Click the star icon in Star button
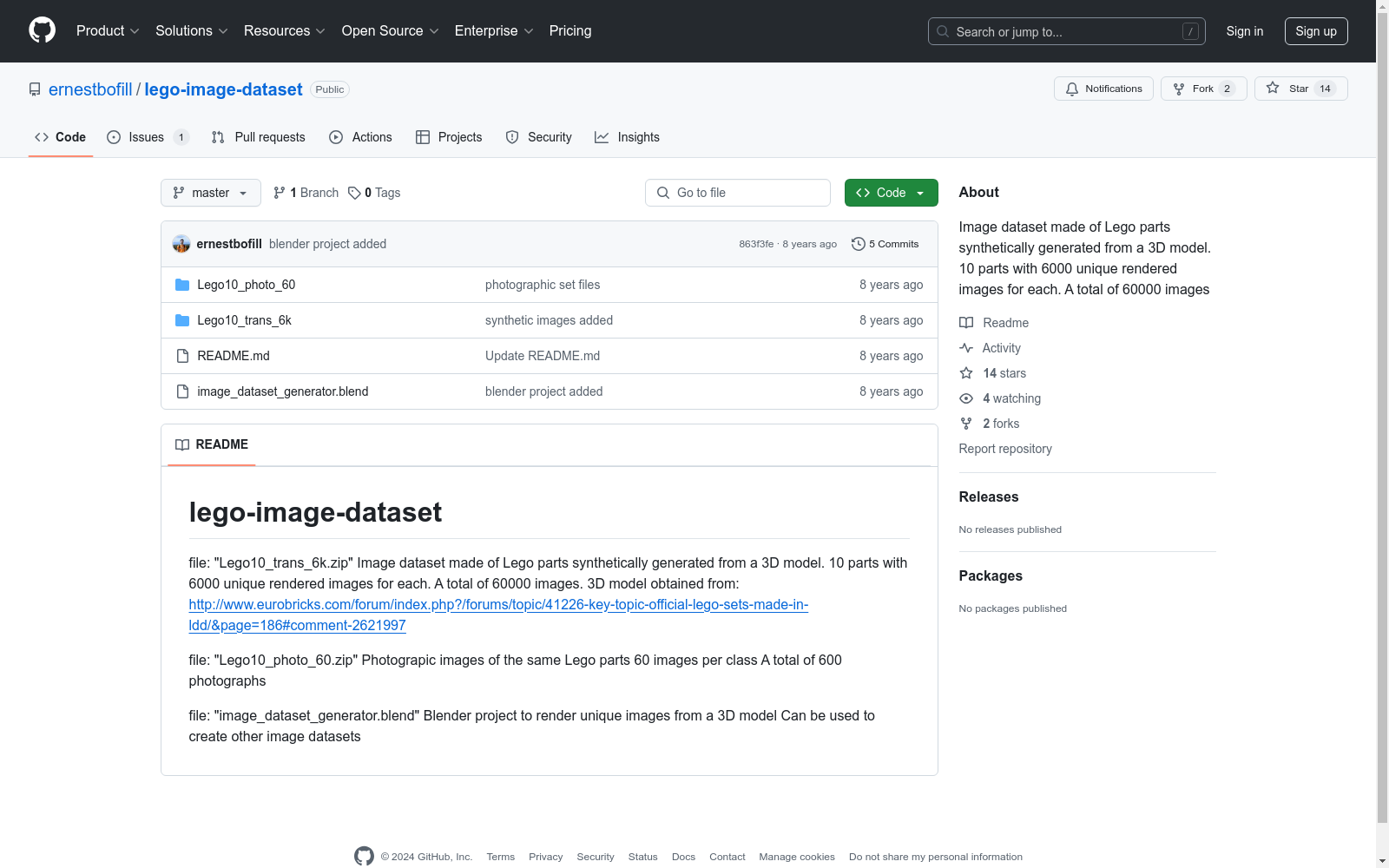The image size is (1389, 868). (x=1273, y=88)
